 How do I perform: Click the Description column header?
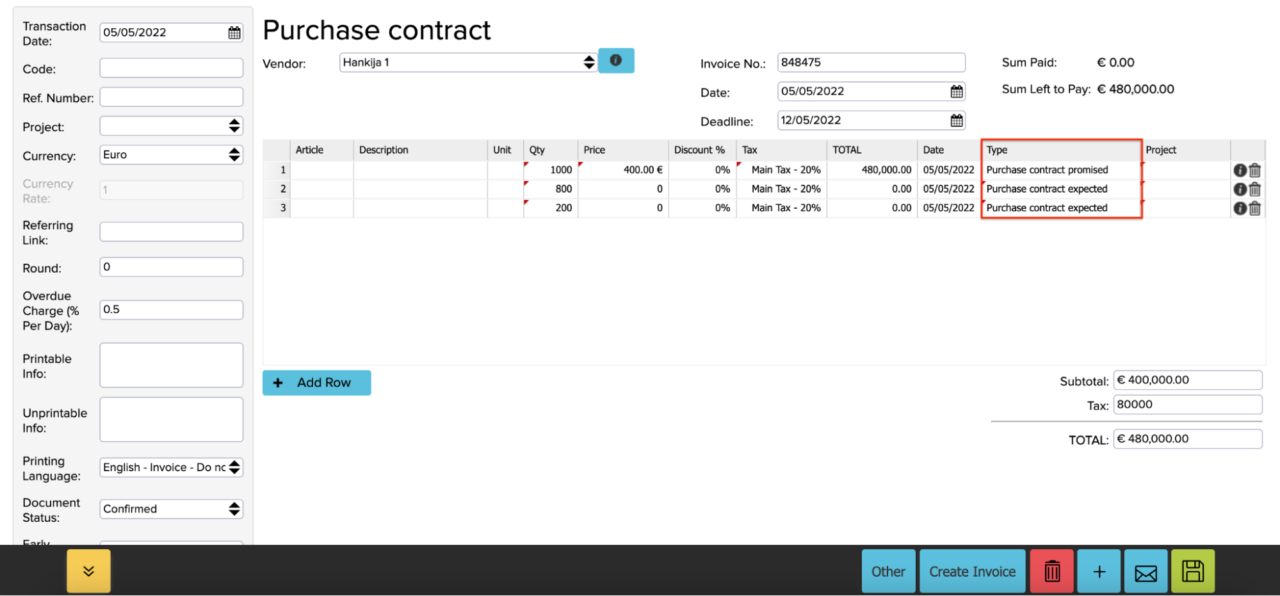point(420,150)
